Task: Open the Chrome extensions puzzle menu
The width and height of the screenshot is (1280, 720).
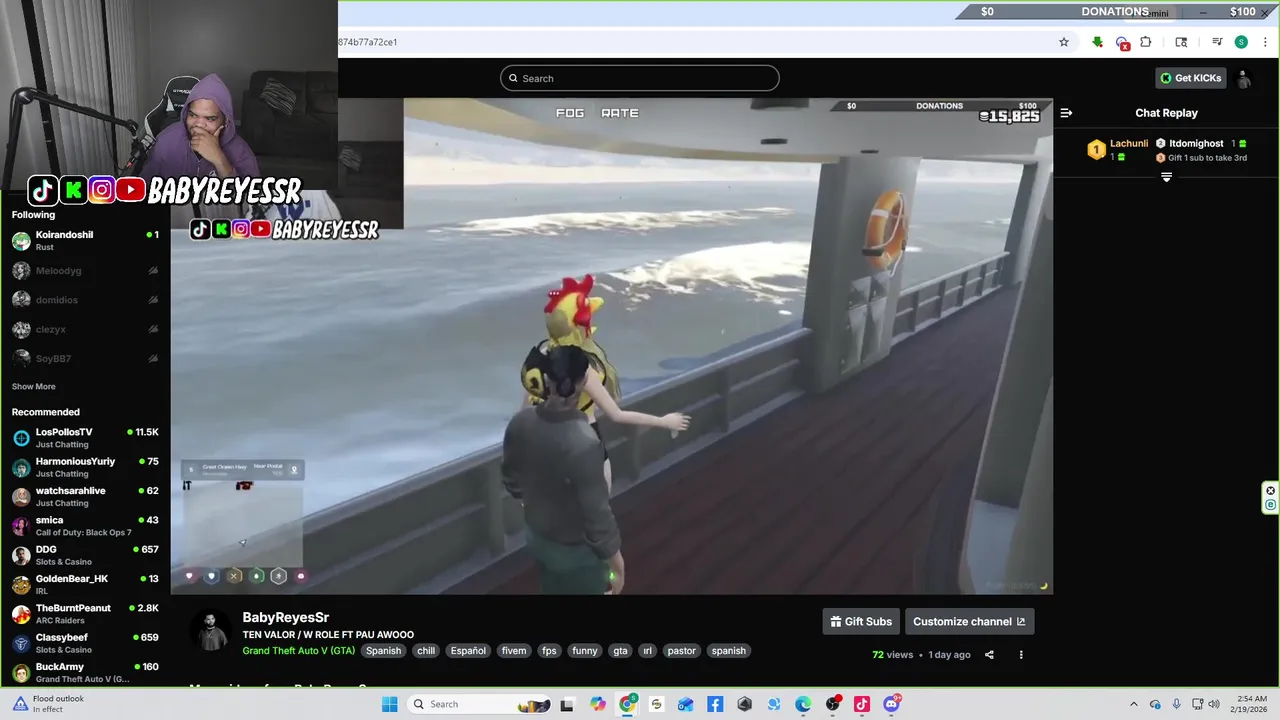Action: coord(1146,42)
